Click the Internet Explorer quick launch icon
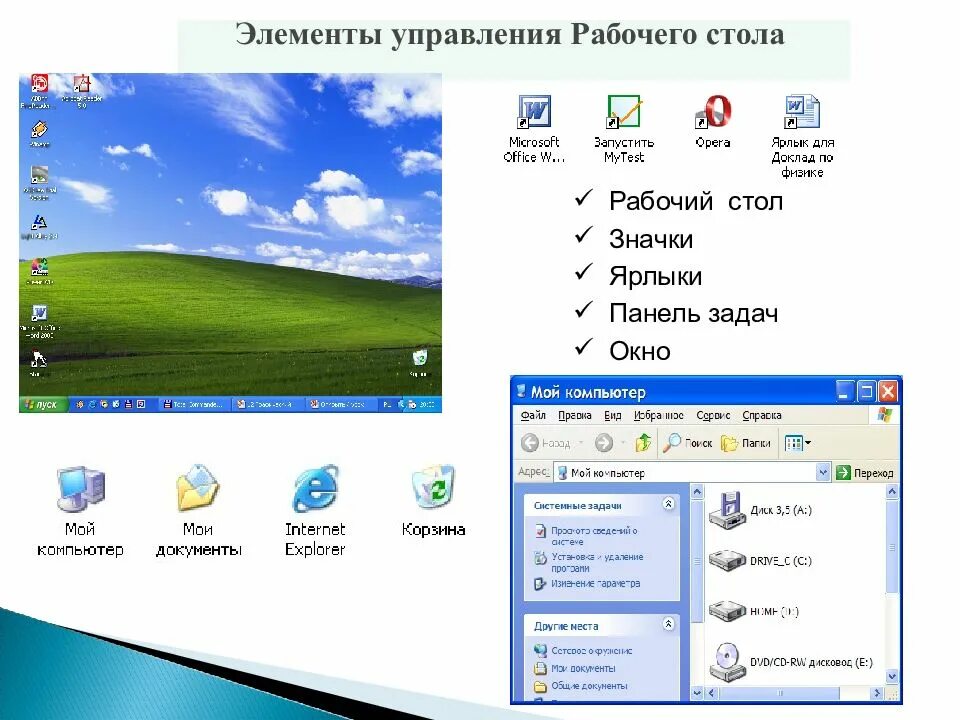 [92, 404]
